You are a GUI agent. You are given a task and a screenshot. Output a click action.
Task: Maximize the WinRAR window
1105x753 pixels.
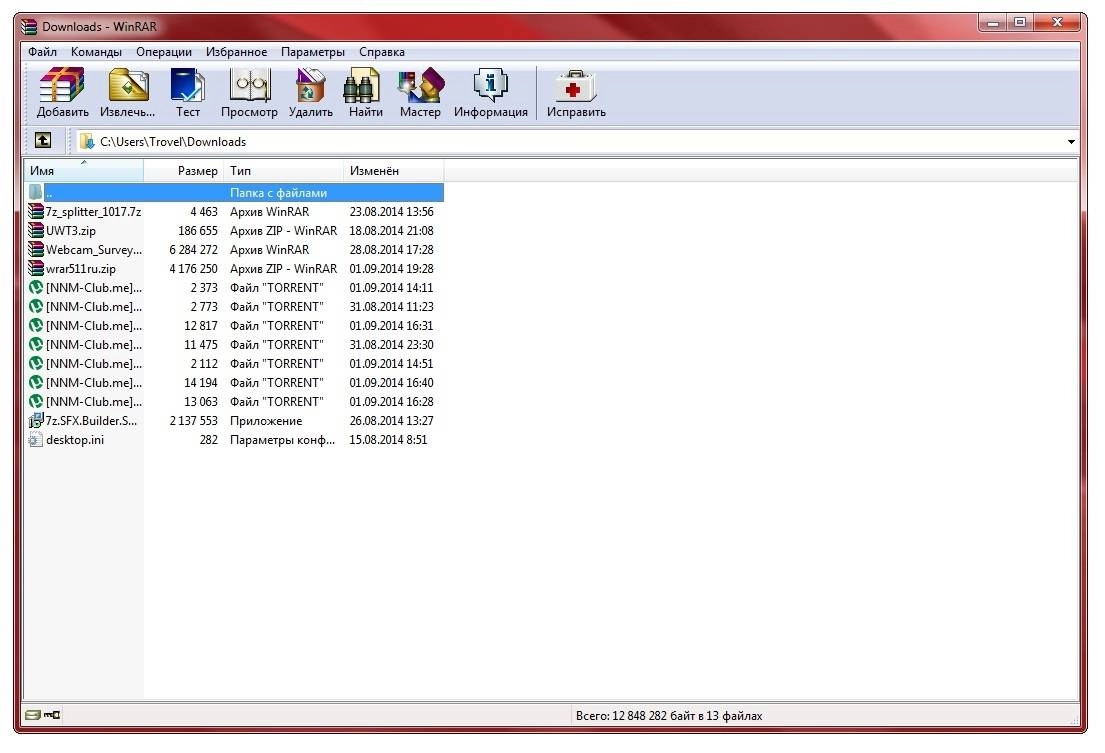pyautogui.click(x=1020, y=23)
